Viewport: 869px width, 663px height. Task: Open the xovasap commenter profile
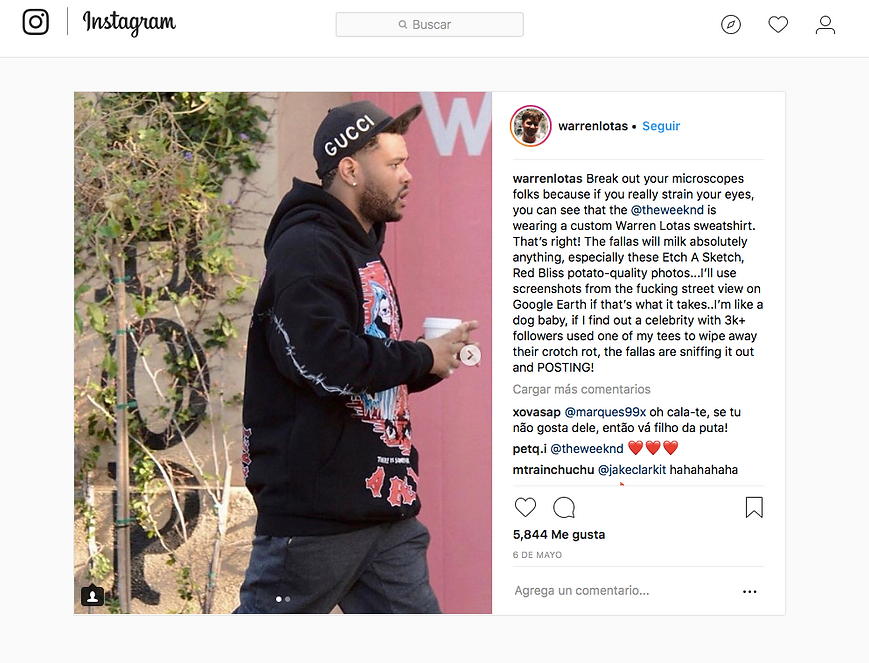(536, 412)
